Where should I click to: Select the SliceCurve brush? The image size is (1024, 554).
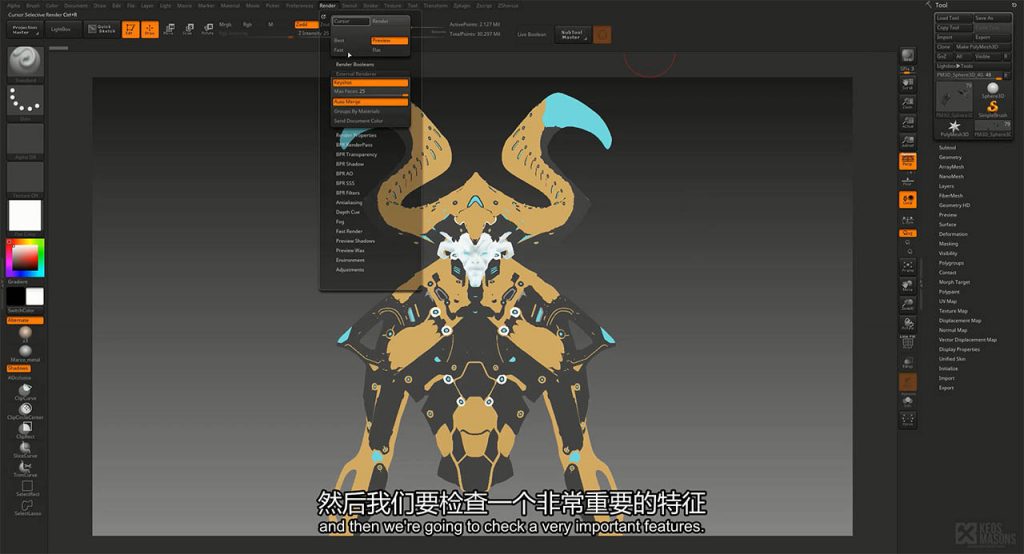click(25, 449)
